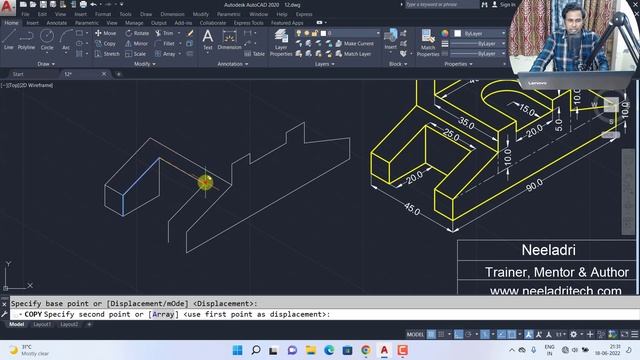Viewport: 640px width, 360px height.
Task: Expand the Properties panel
Action: click(x=458, y=64)
